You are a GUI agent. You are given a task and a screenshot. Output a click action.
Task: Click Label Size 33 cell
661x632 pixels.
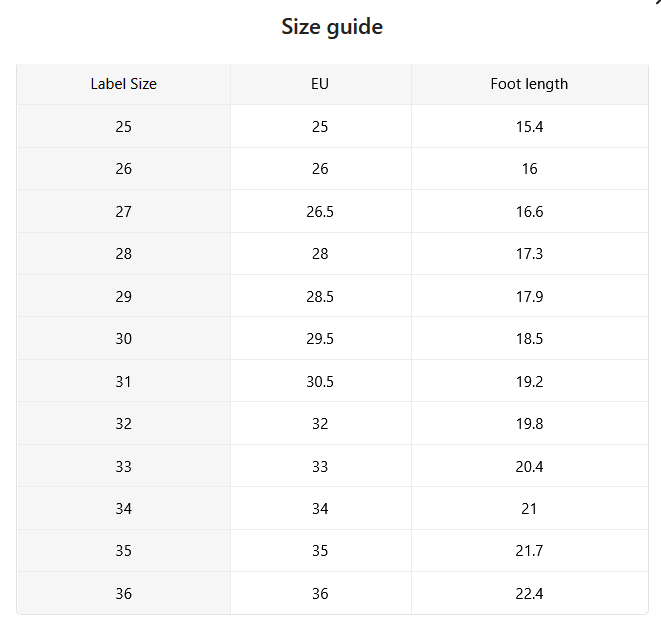coord(124,466)
